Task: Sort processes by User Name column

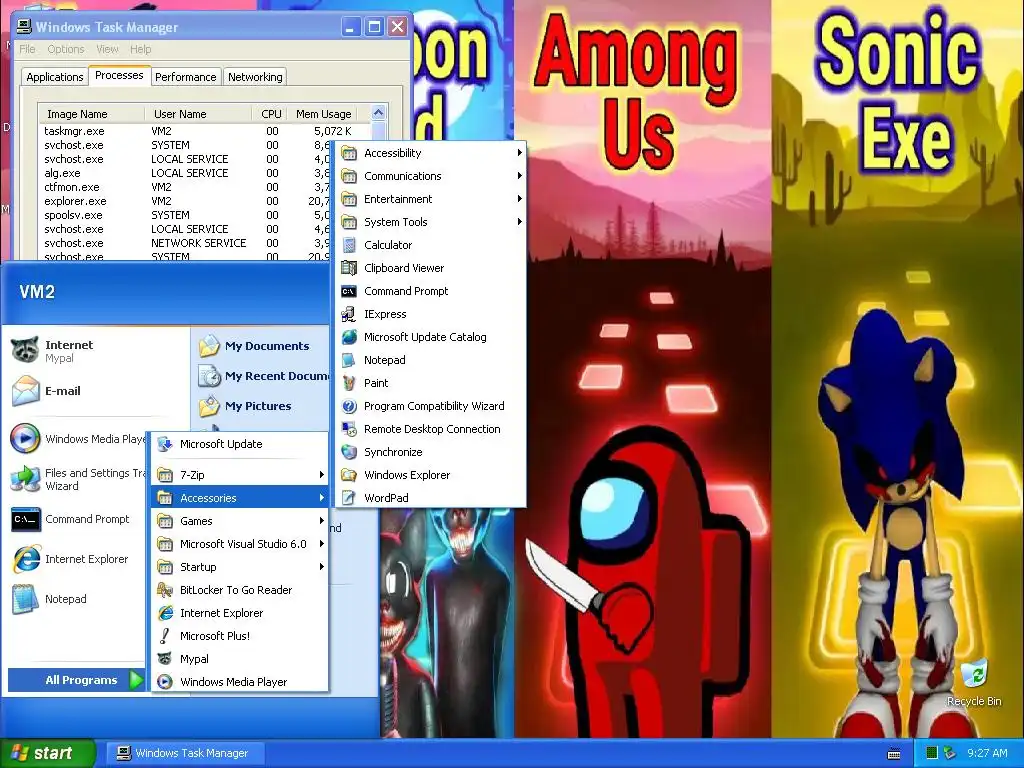Action: pyautogui.click(x=198, y=114)
